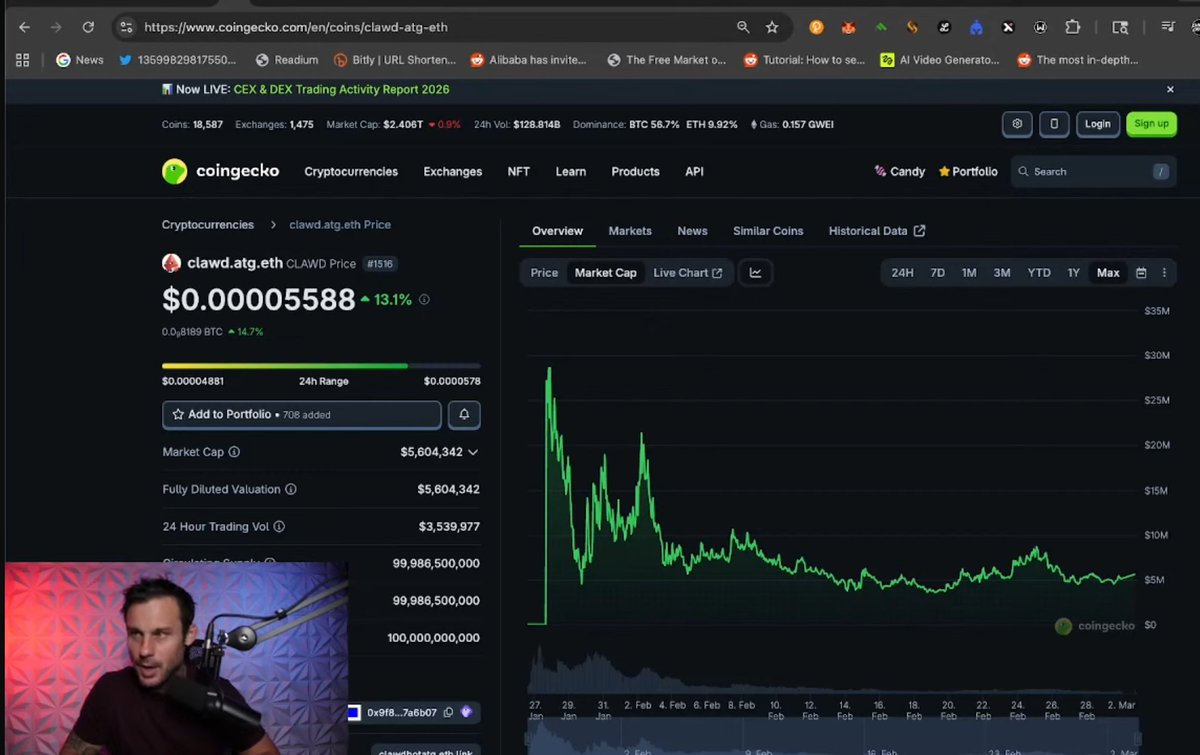
Task: Click Fully Diluted Valuation info icon
Action: click(291, 490)
